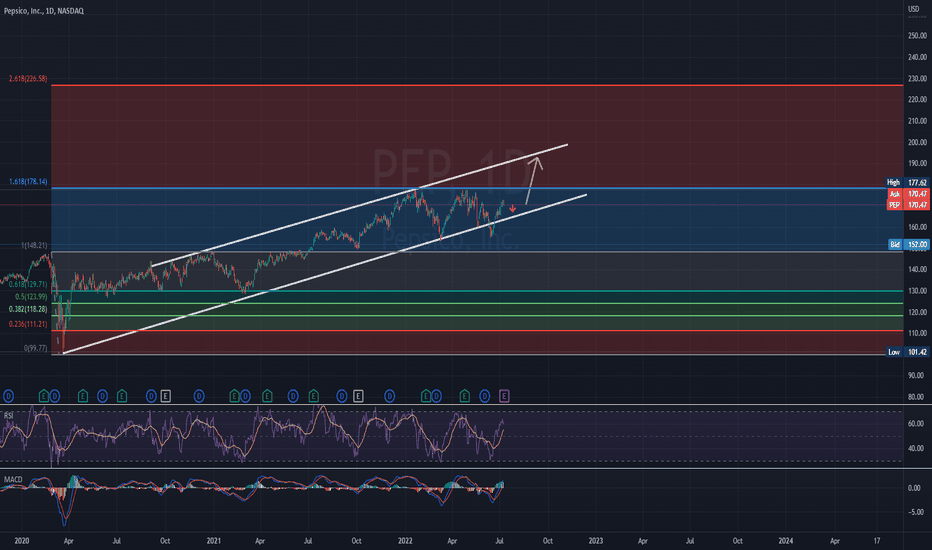The image size is (932, 550).
Task: Click the 2021 label on time axis
Action: (x=213, y=540)
